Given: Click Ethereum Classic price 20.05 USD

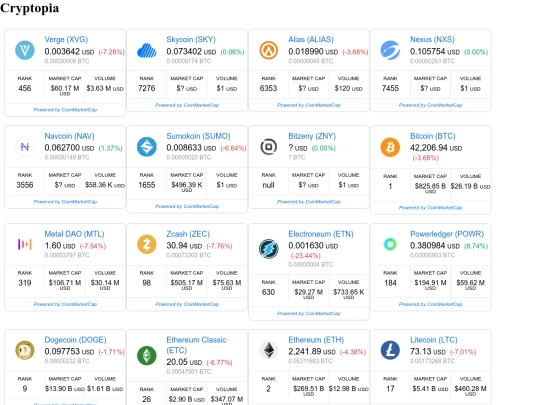Looking at the screenshot, I should [x=184, y=362].
